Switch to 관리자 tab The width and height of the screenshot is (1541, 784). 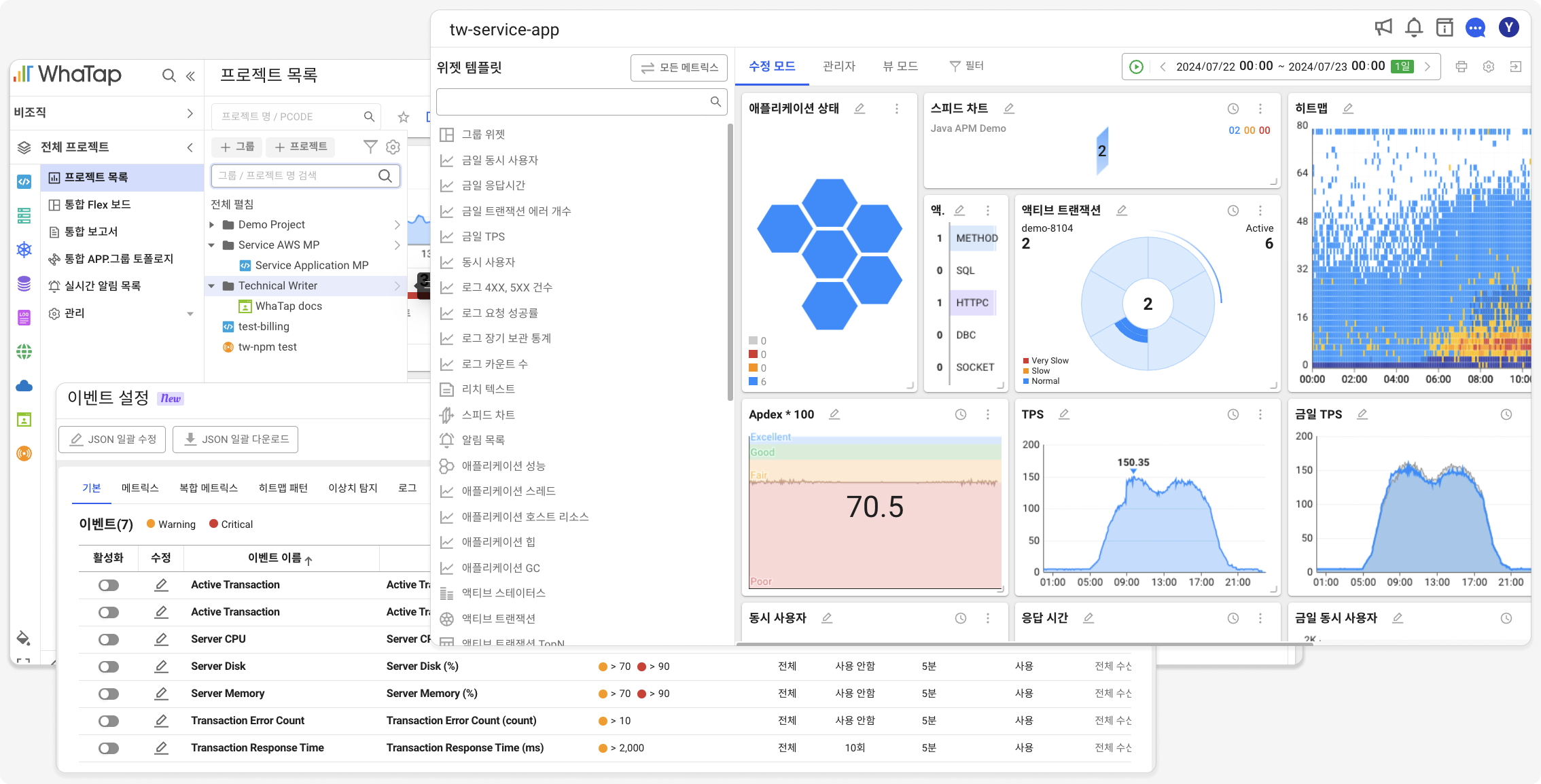pos(839,67)
